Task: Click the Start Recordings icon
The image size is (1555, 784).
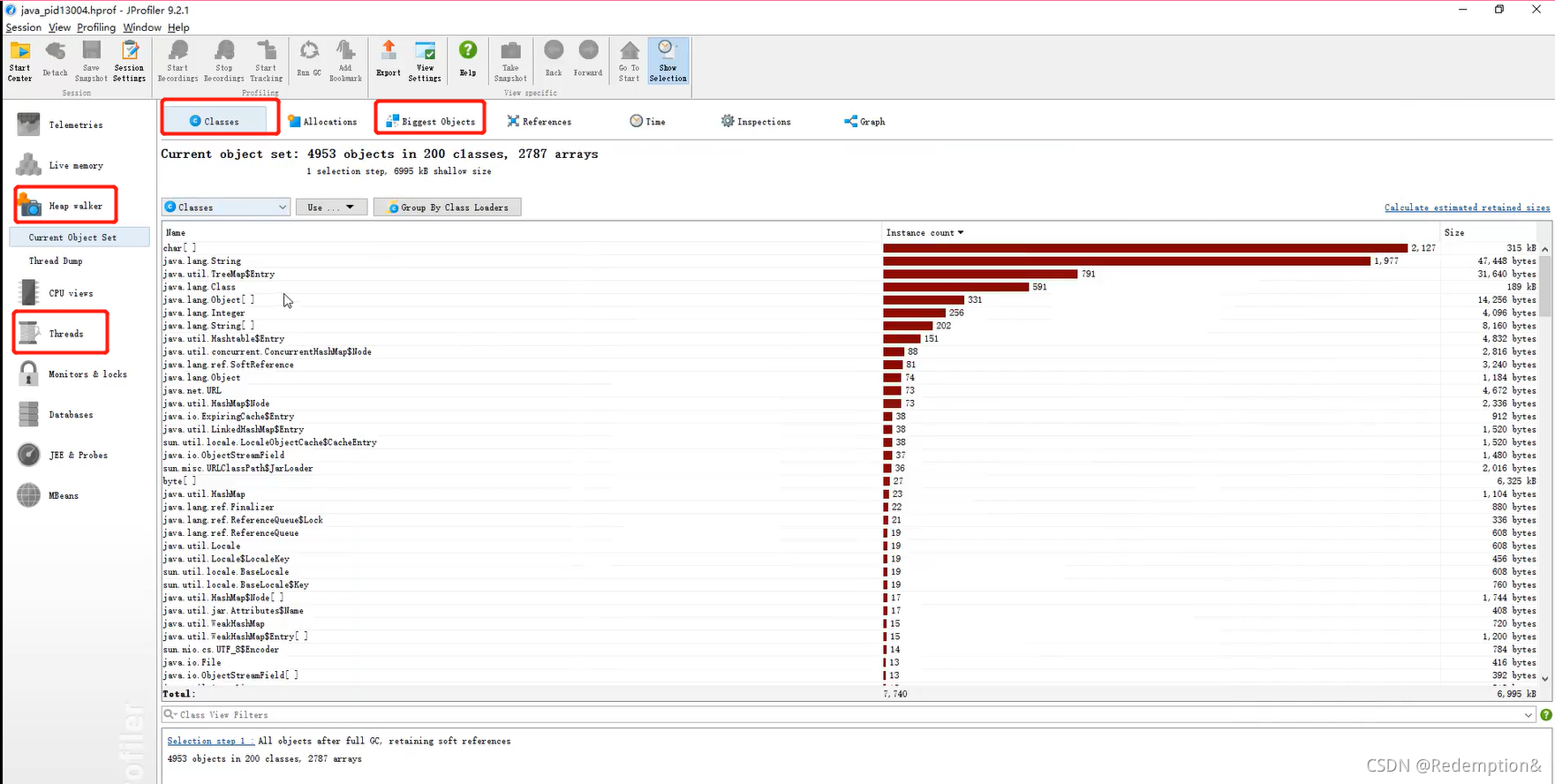Action: pos(177,61)
